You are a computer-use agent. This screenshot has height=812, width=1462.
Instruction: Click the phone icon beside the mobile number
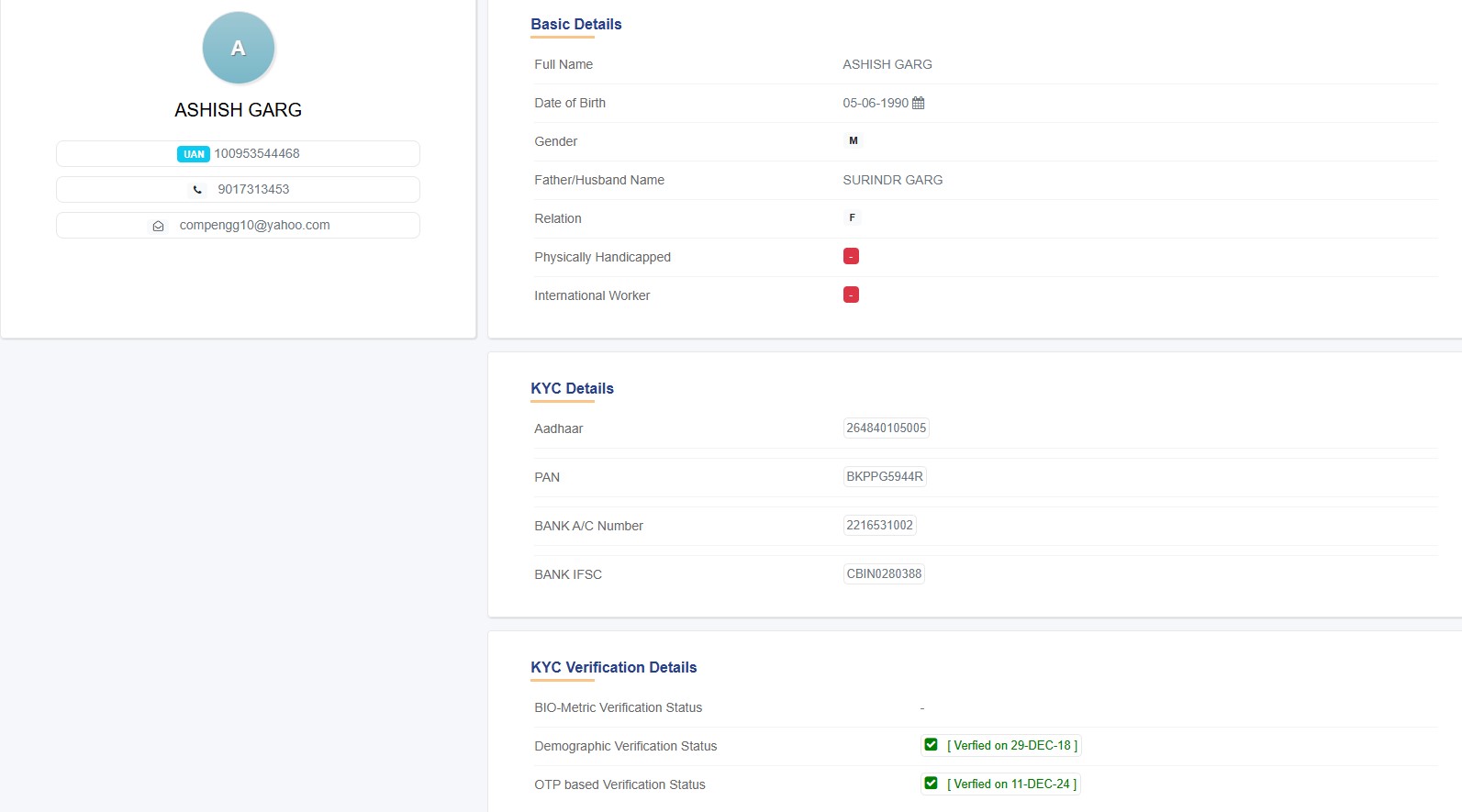197,190
